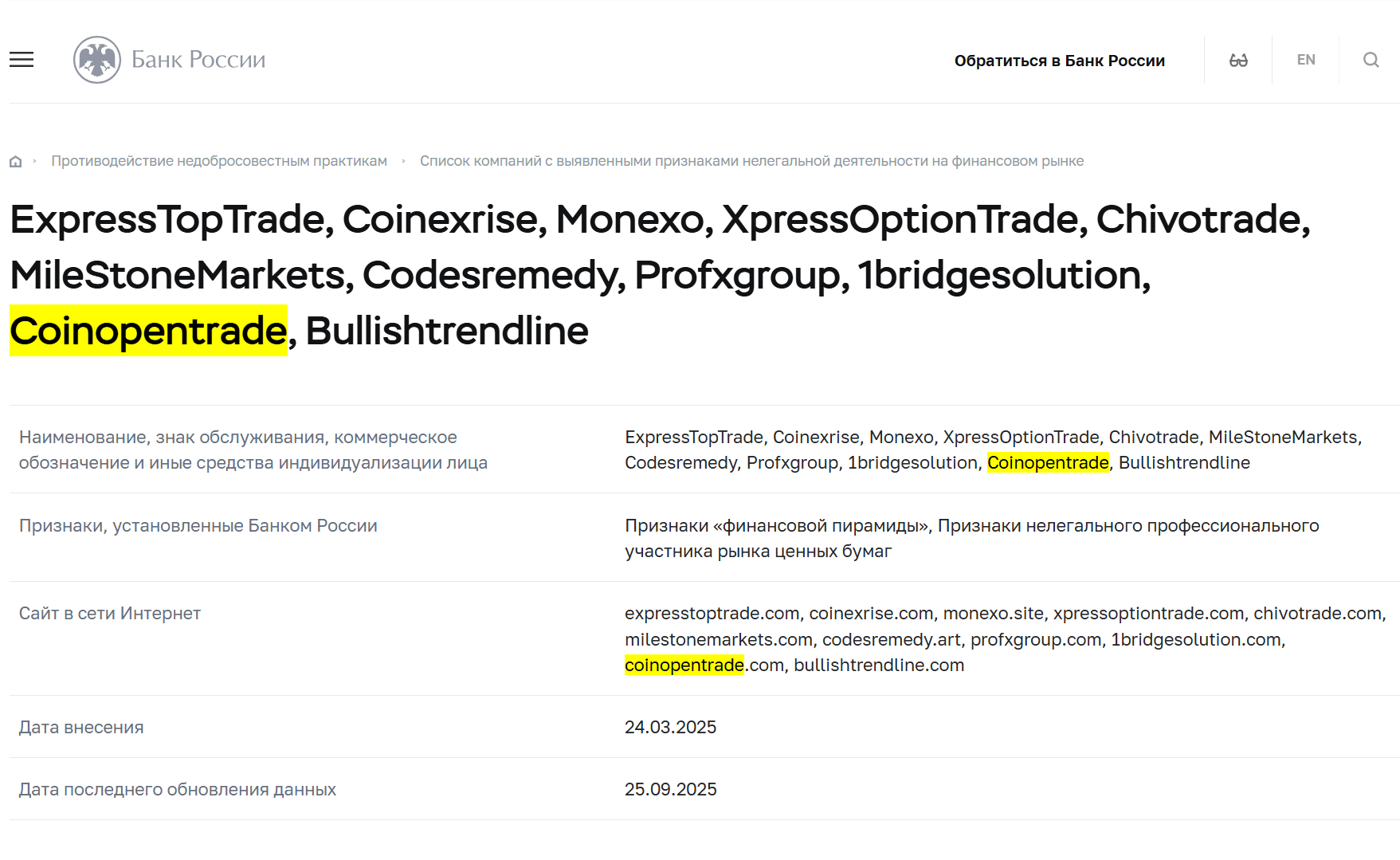Click the "Банк России" wordmark text
This screenshot has width=1400, height=860.
[x=198, y=60]
